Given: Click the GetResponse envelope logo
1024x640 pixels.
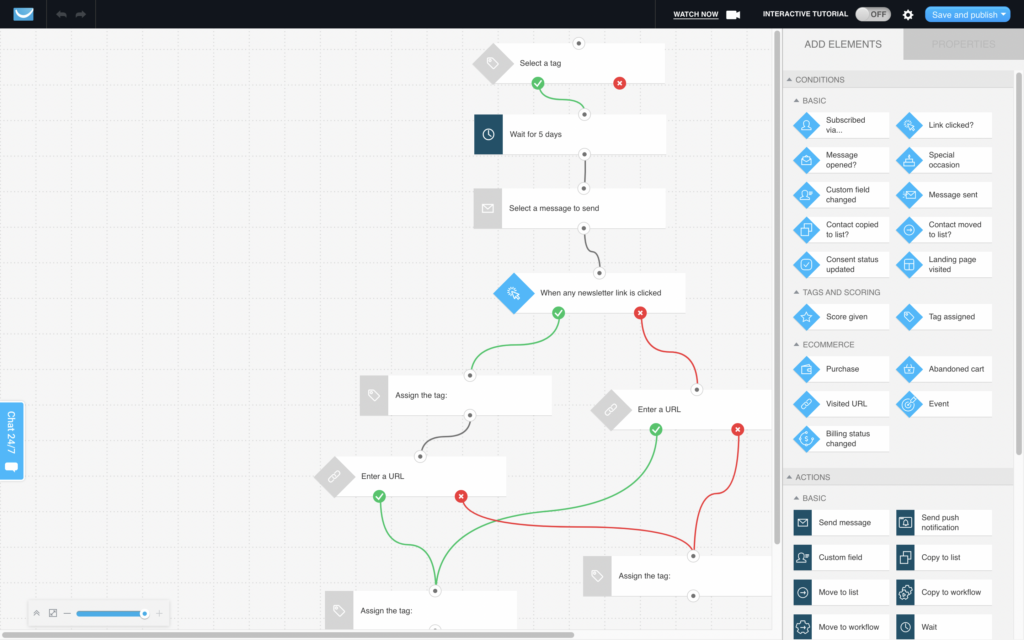Looking at the screenshot, I should (24, 14).
